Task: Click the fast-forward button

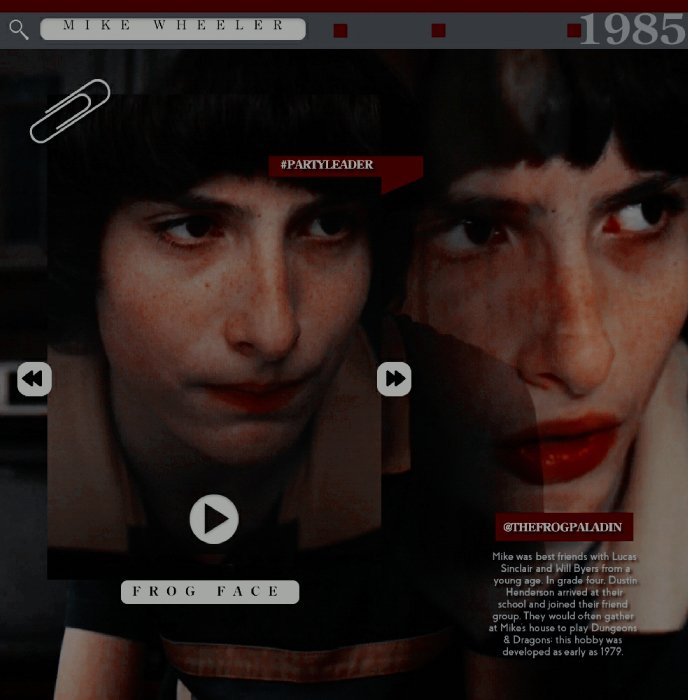Action: [394, 379]
